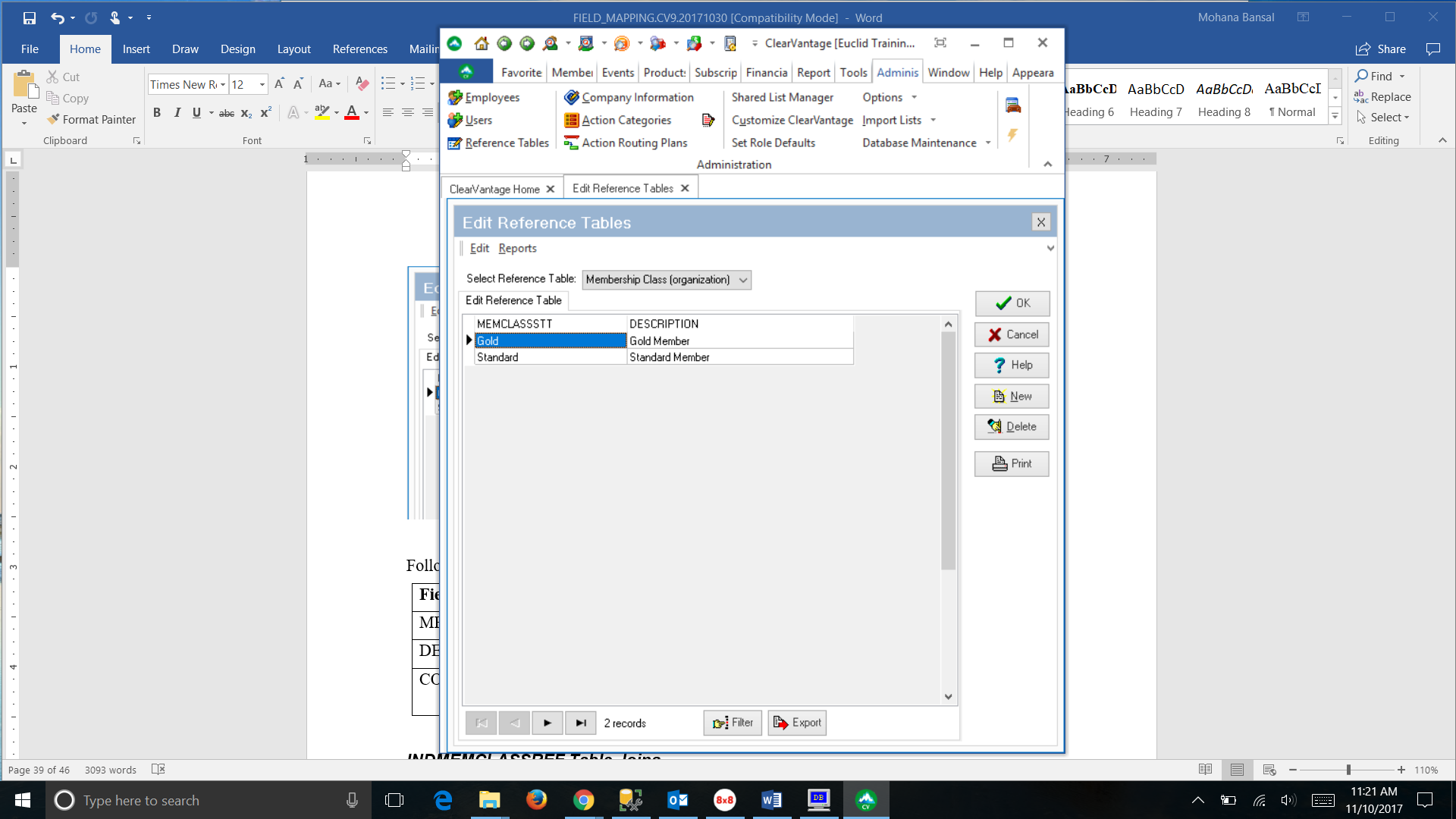The height and width of the screenshot is (819, 1456).
Task: Switch to Web Layout view in Word status bar
Action: point(1269,770)
